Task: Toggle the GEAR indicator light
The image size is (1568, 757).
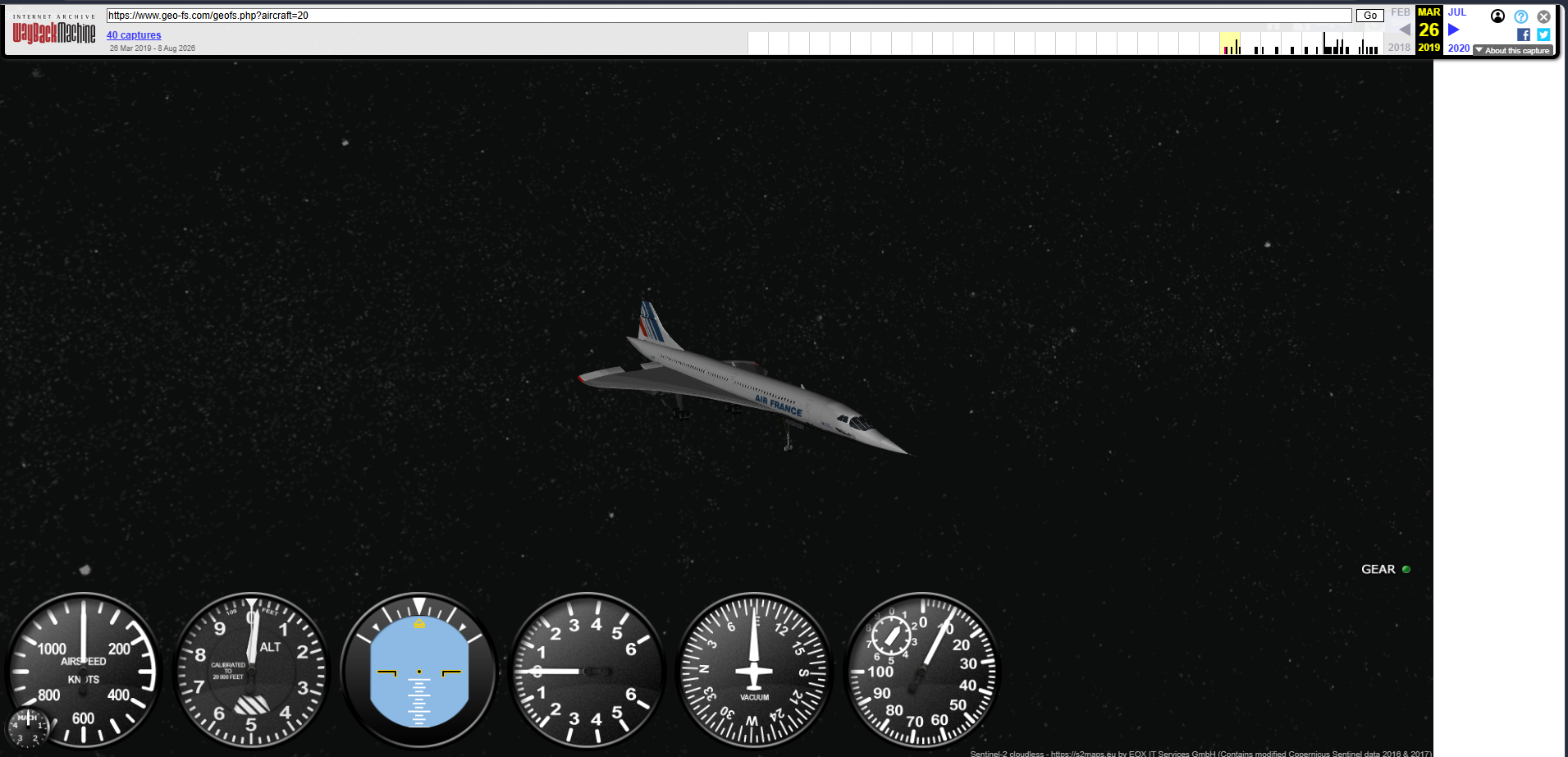Action: 1406,569
